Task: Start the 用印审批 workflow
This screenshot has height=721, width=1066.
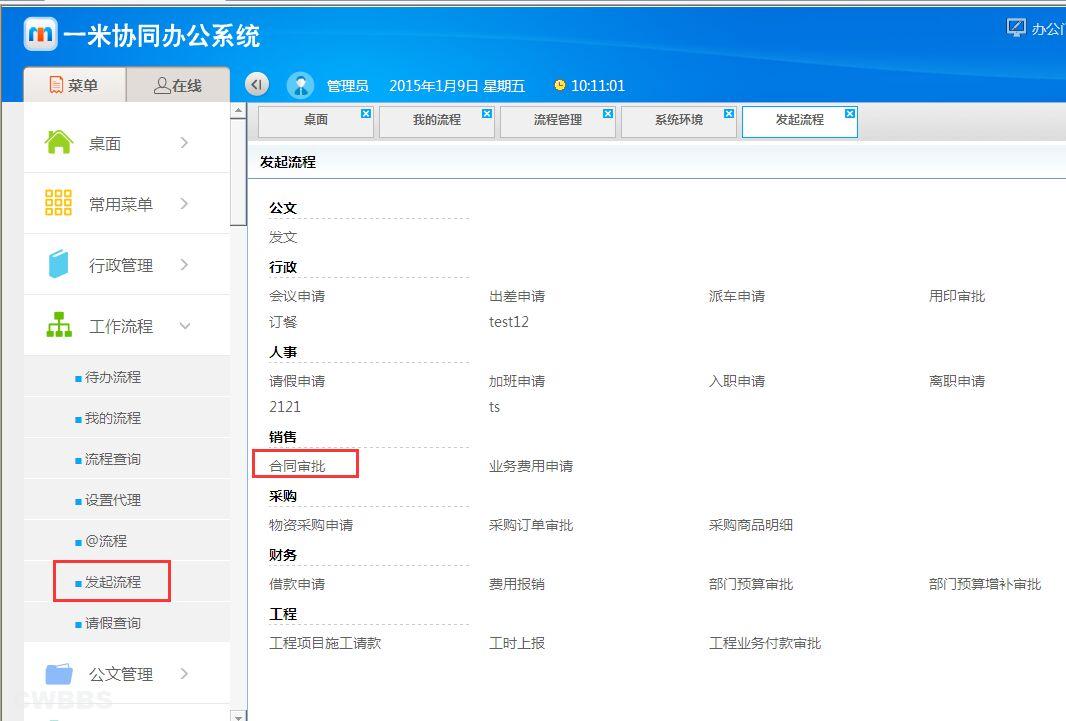Action: pyautogui.click(x=957, y=296)
